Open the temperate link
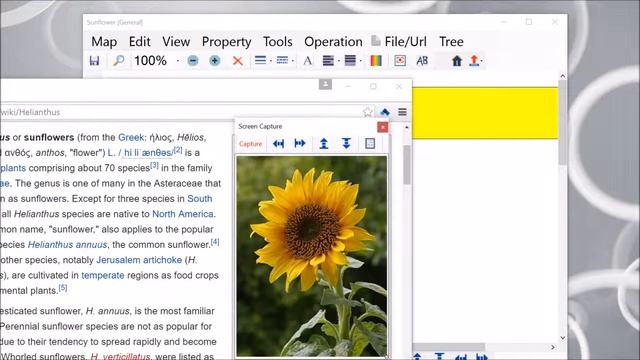 click(x=103, y=276)
